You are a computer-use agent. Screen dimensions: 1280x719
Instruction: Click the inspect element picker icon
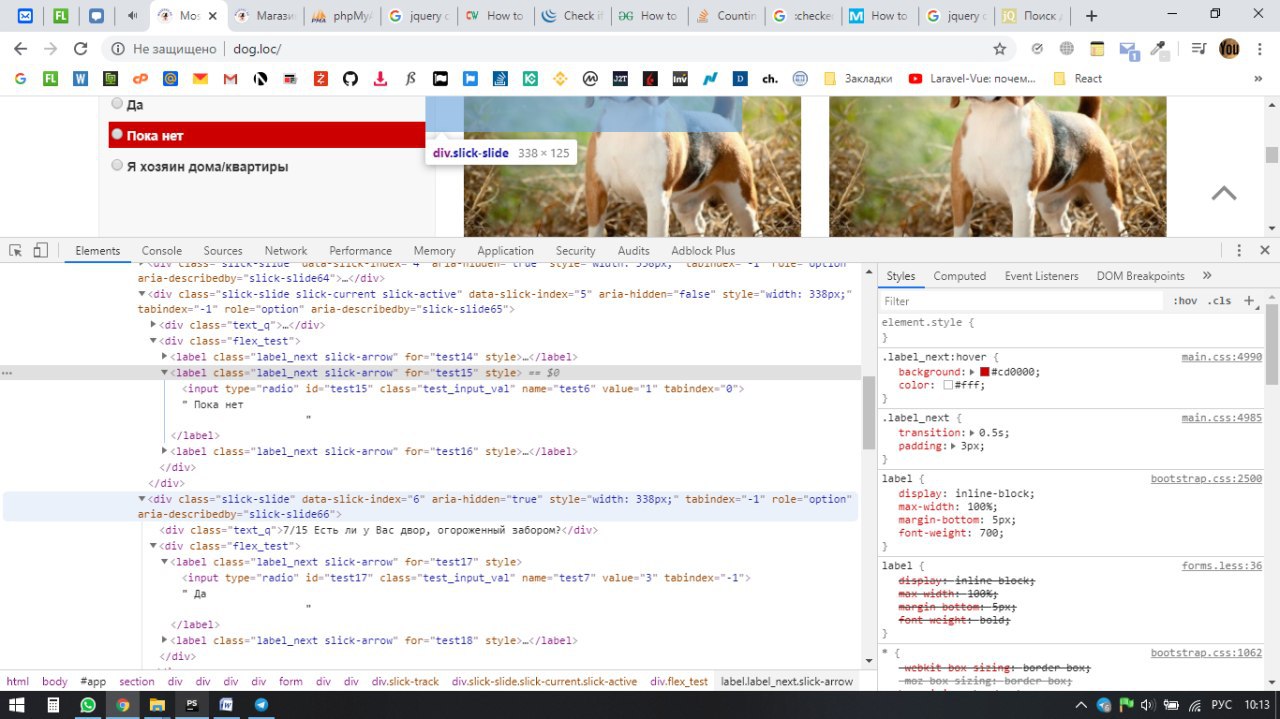[16, 250]
